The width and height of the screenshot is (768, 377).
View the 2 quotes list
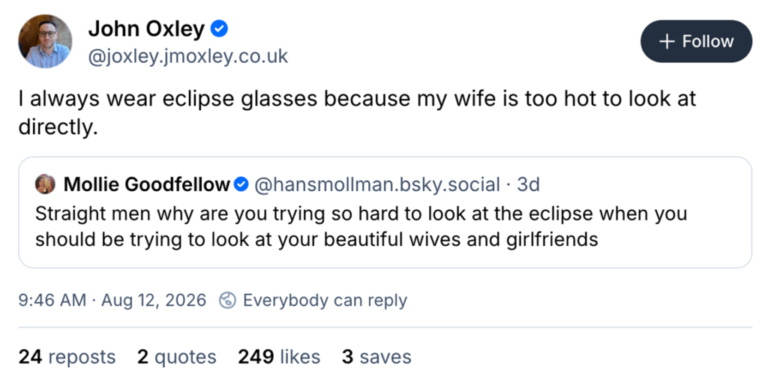[x=177, y=357]
